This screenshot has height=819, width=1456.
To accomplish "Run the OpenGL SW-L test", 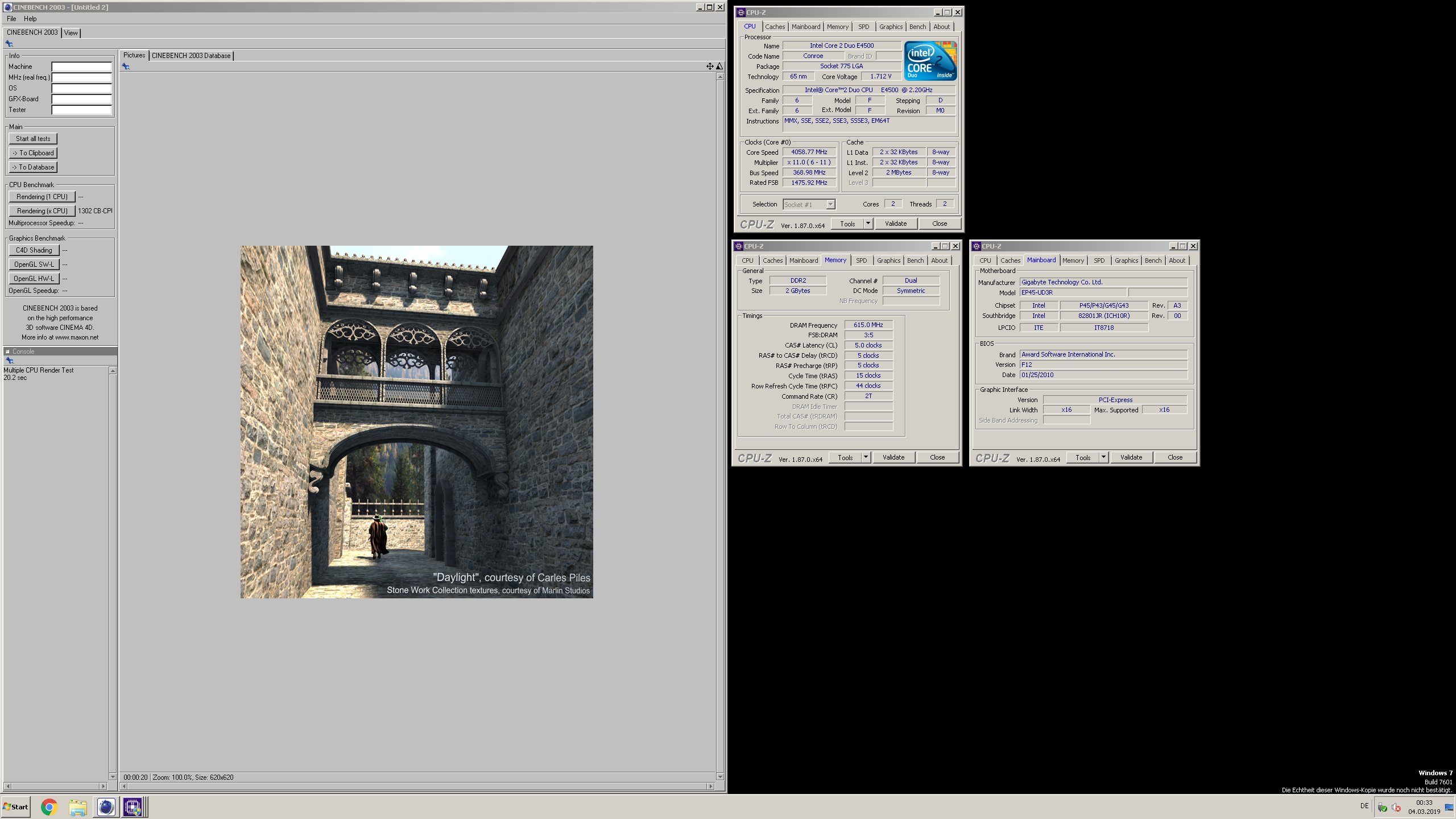I will coord(34,264).
